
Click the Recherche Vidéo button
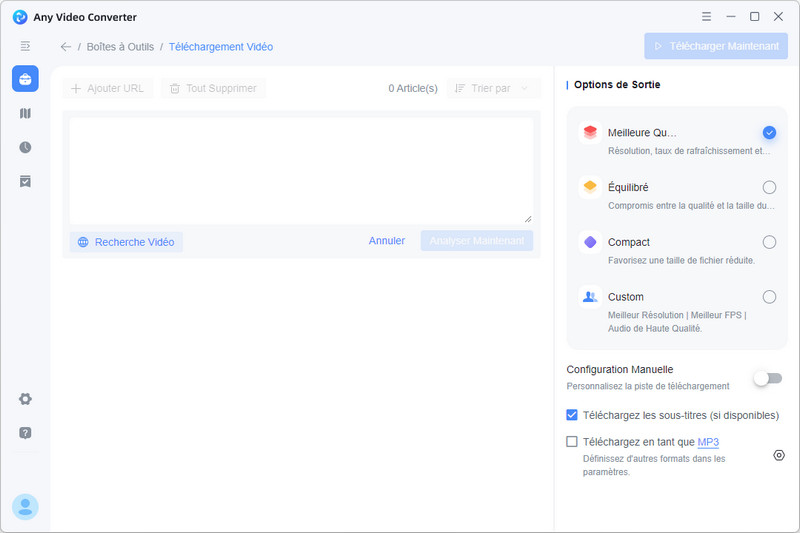(x=126, y=242)
